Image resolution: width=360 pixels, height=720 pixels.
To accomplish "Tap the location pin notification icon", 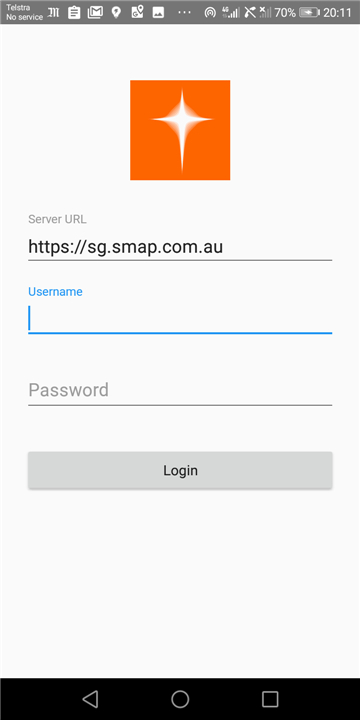I will (x=116, y=12).
